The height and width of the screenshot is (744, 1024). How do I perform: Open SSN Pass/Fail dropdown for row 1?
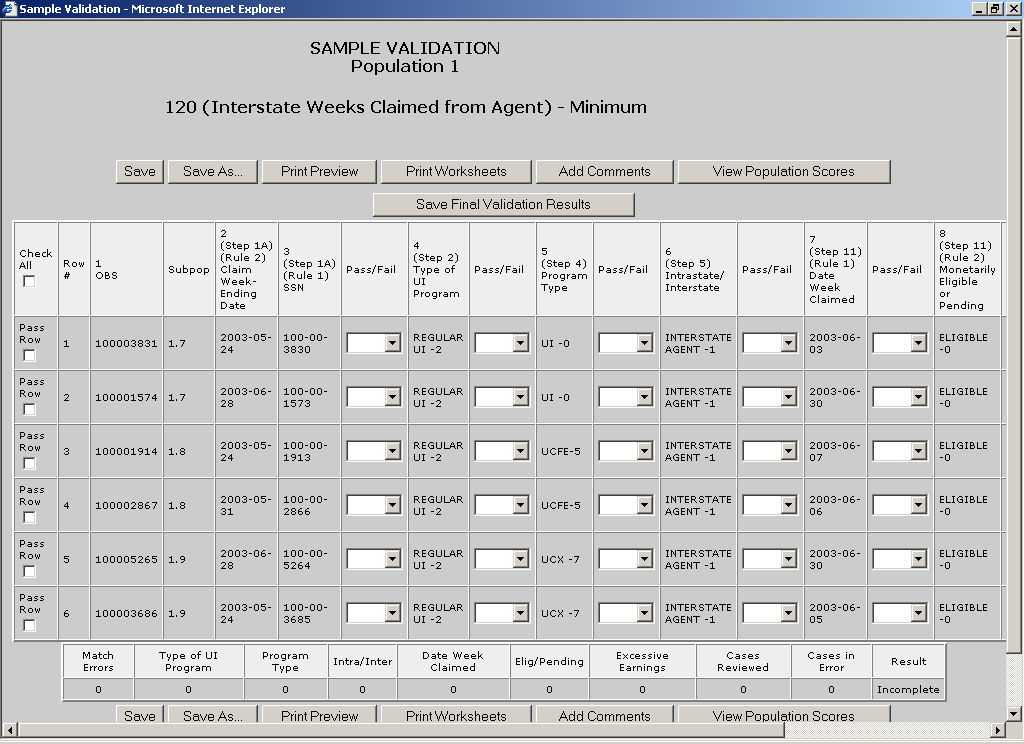coord(392,343)
